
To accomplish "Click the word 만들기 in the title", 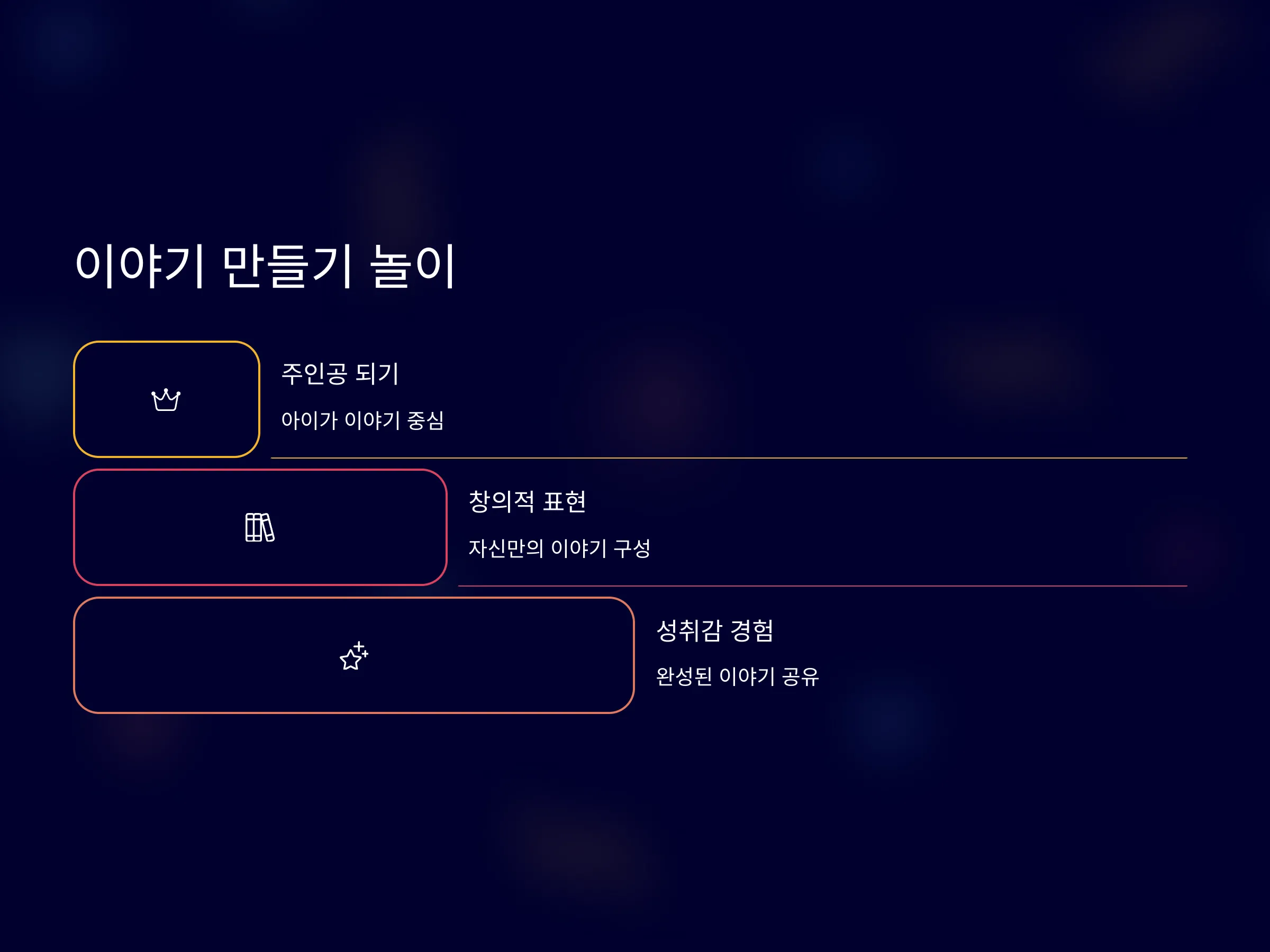I will (x=287, y=266).
